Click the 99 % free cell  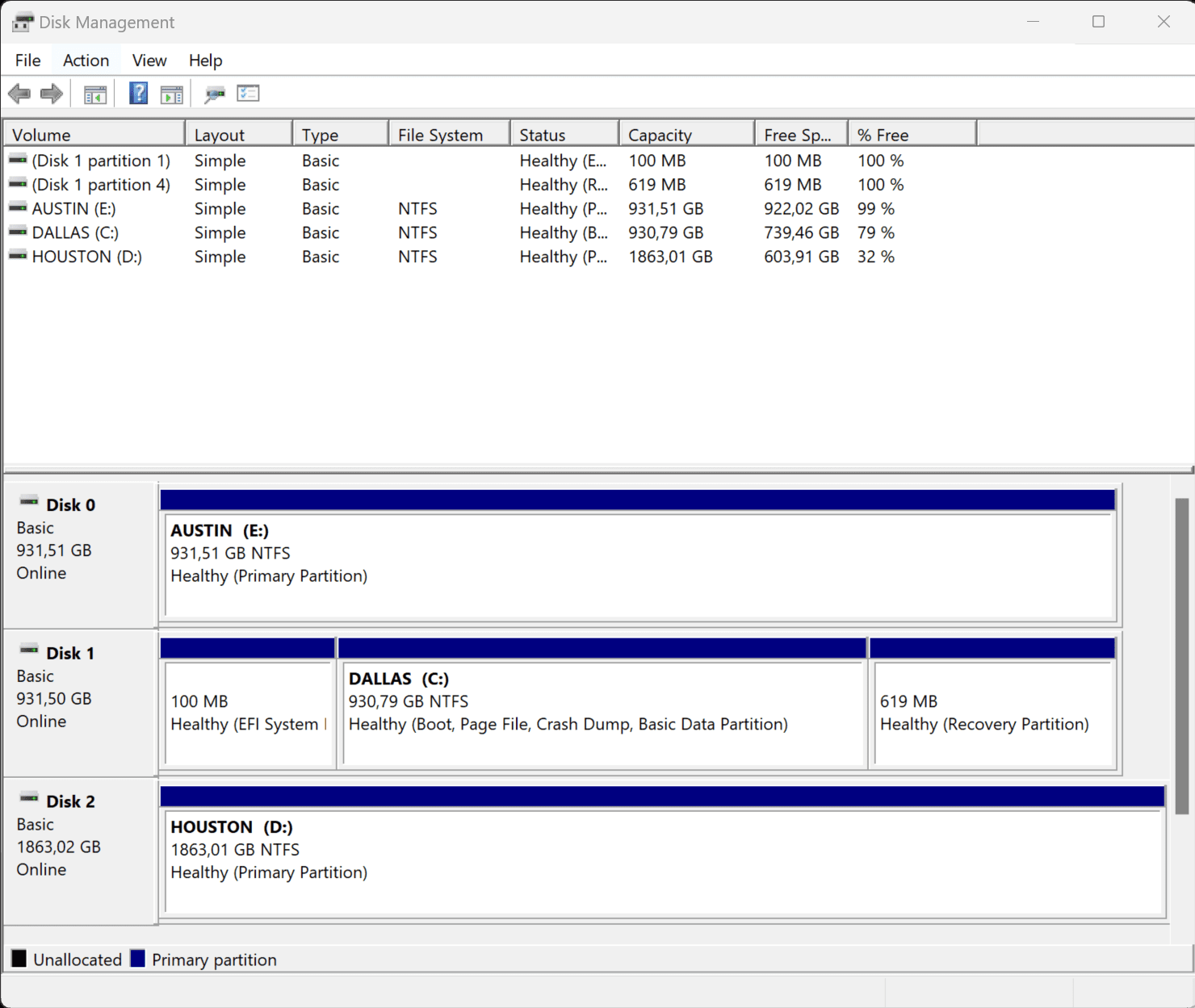876,209
